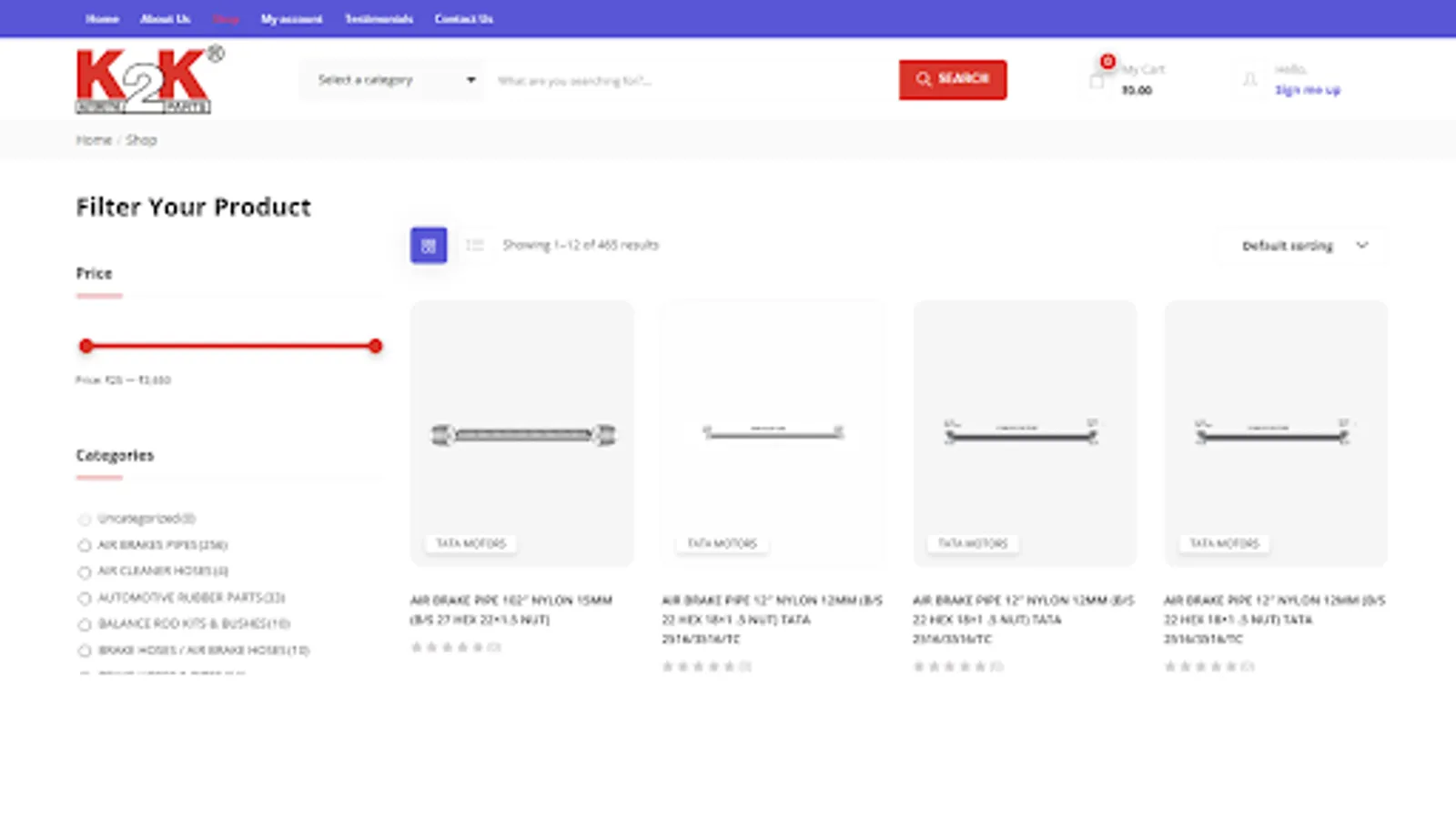
Task: Click the red cart count badge
Action: [x=1107, y=61]
